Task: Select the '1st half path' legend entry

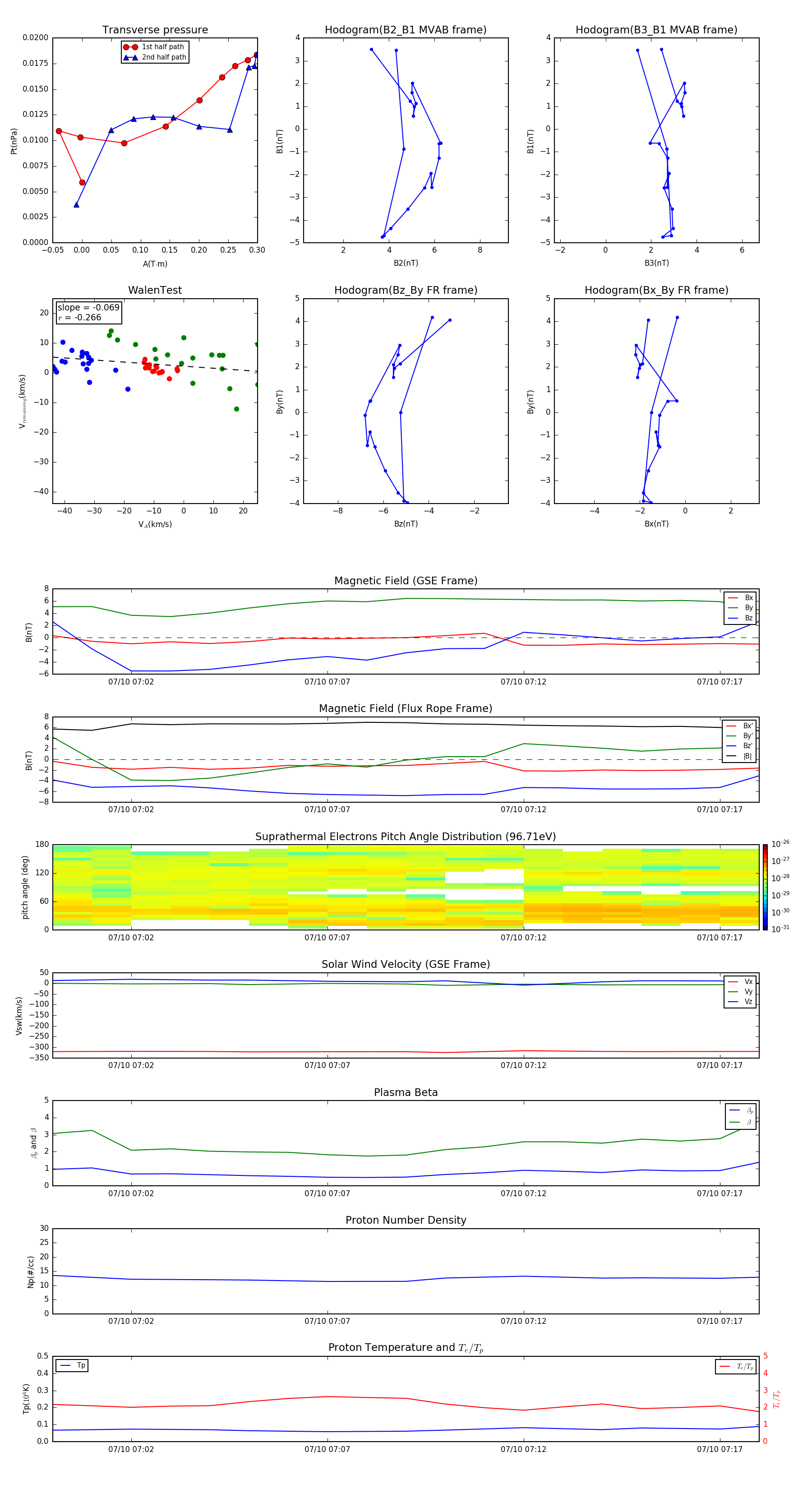Action: point(154,47)
